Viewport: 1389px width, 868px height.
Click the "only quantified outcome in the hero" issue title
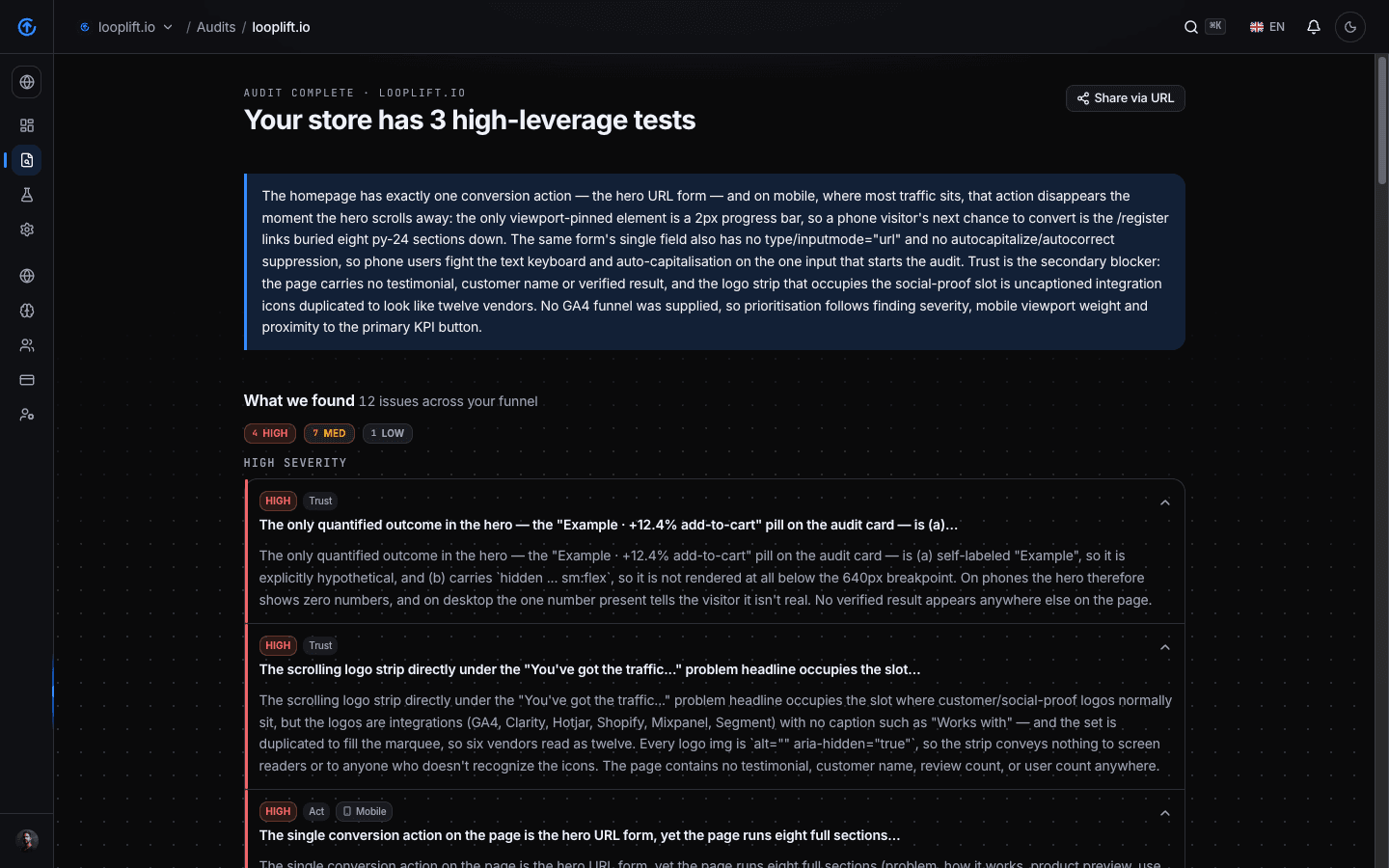pos(609,525)
